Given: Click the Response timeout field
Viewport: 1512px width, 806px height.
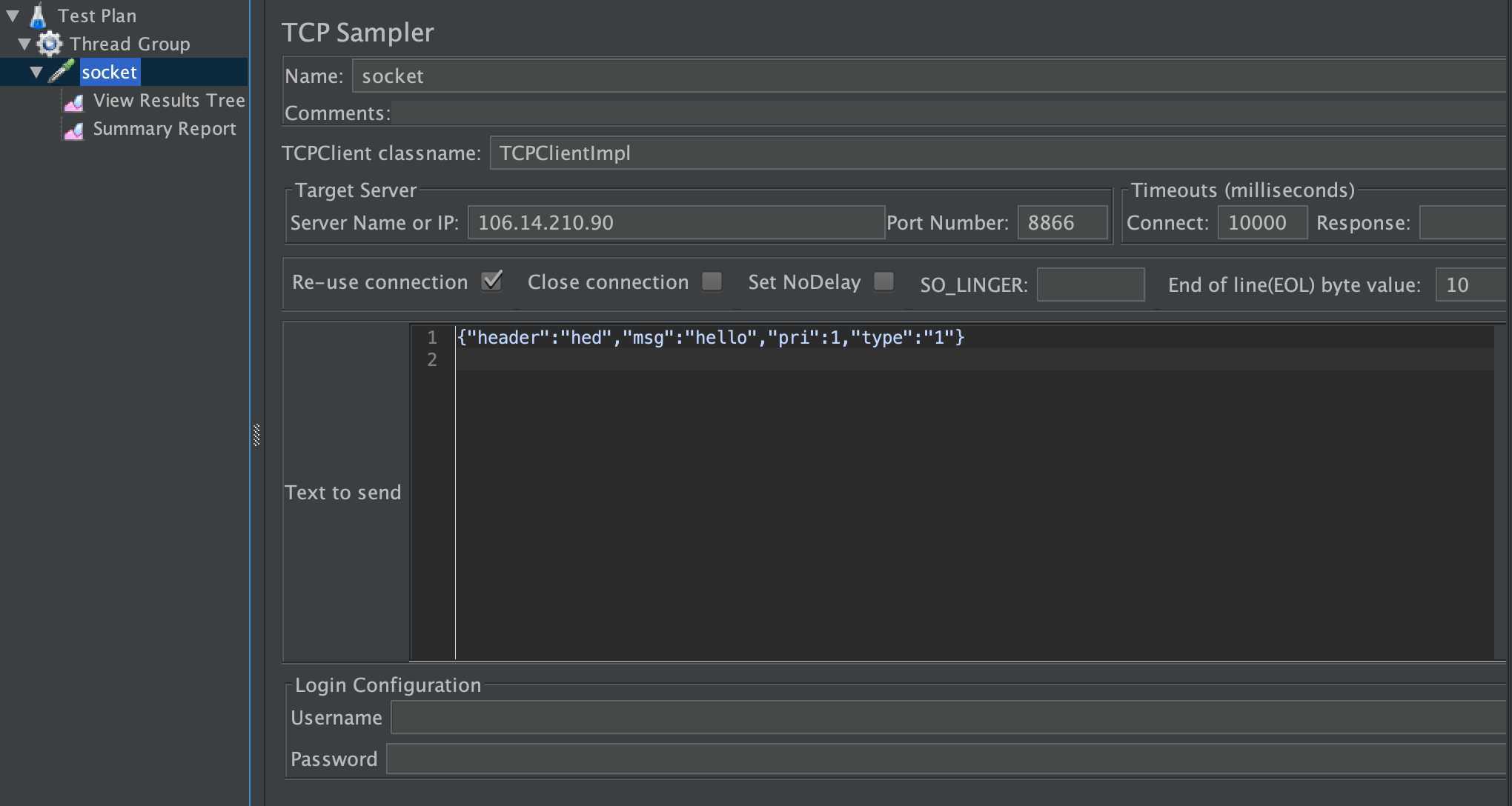Looking at the screenshot, I should (1463, 222).
